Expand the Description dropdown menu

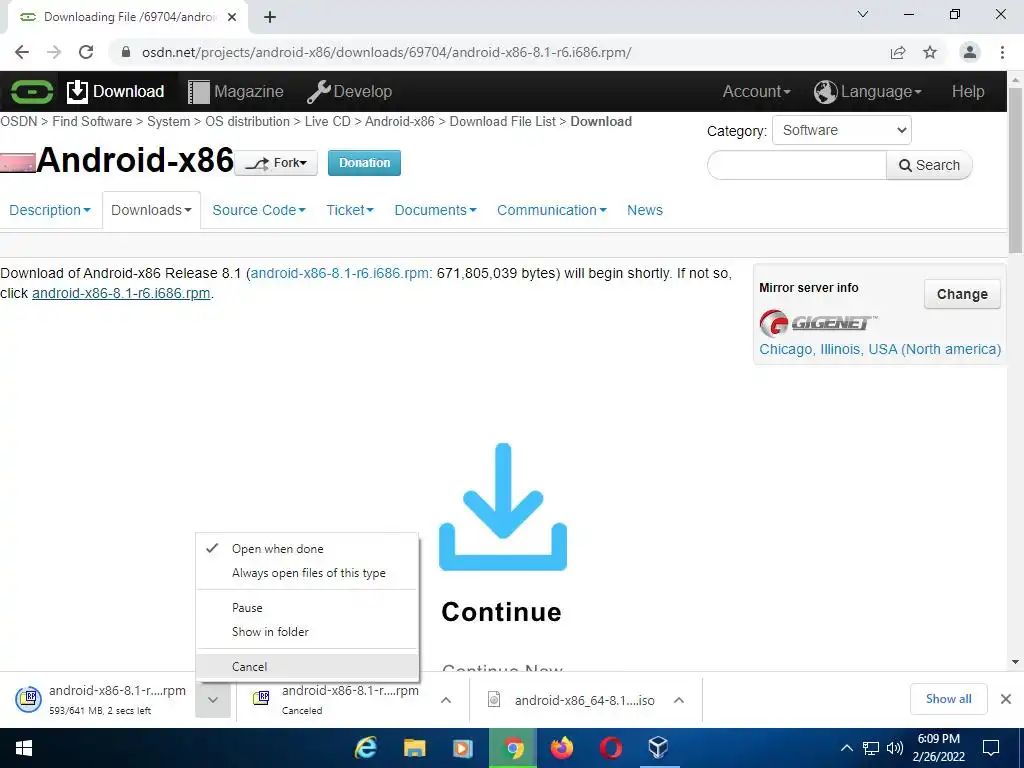[x=50, y=210]
